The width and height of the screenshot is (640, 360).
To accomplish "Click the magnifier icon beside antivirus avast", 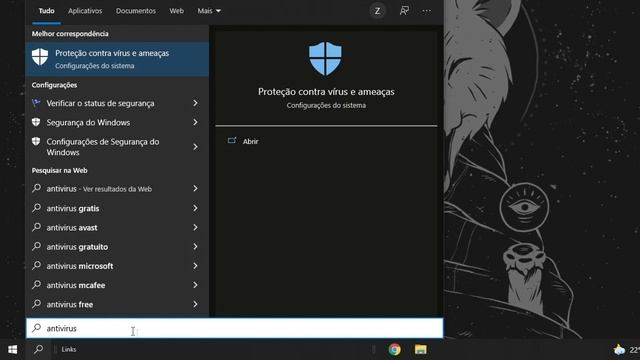I will [37, 227].
